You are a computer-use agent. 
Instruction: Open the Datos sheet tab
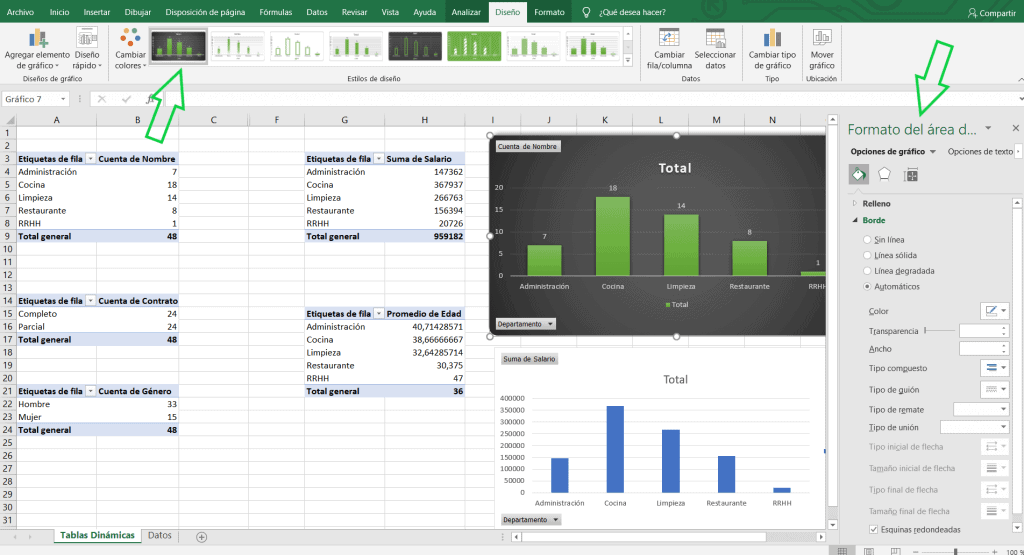point(159,535)
